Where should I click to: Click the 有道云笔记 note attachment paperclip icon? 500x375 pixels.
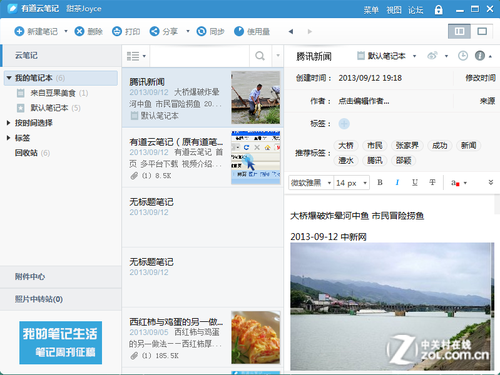134,176
